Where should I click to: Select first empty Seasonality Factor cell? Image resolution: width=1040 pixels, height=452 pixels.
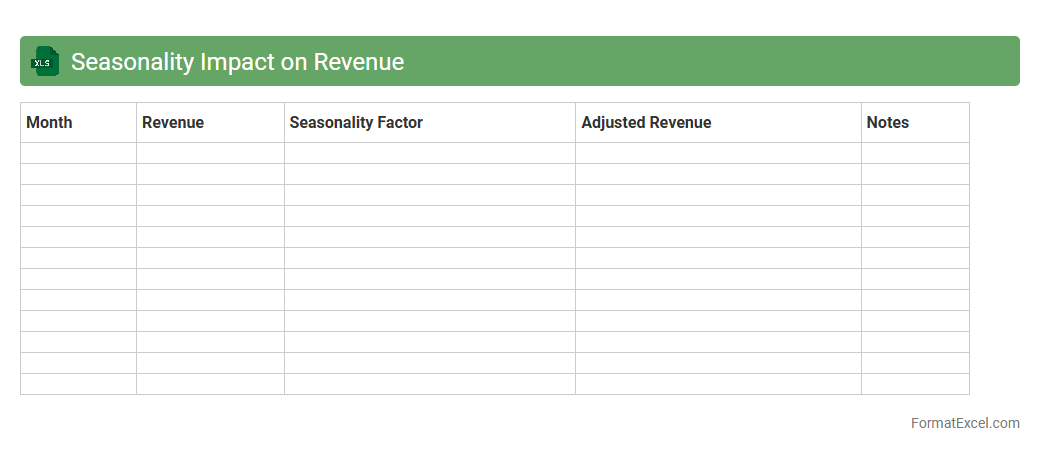429,153
